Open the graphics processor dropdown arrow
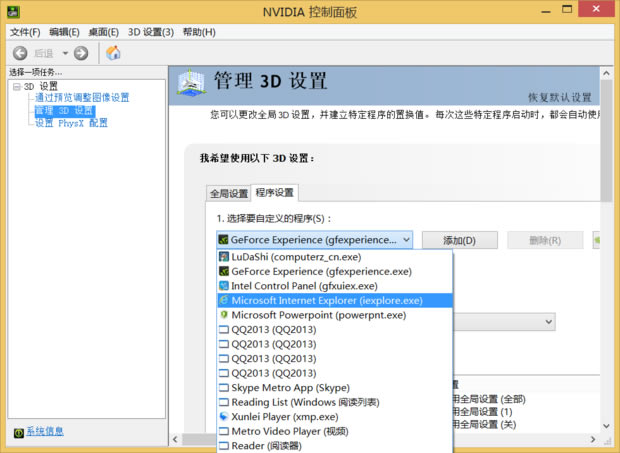 (x=548, y=322)
